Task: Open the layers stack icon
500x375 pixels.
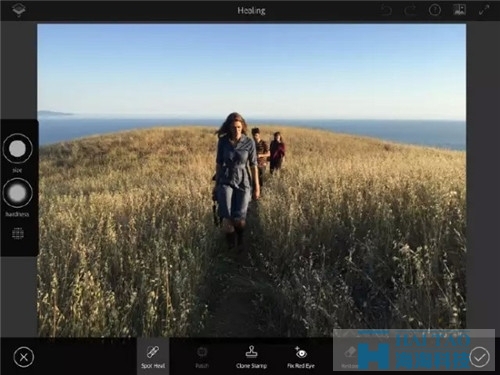Action: (x=18, y=10)
